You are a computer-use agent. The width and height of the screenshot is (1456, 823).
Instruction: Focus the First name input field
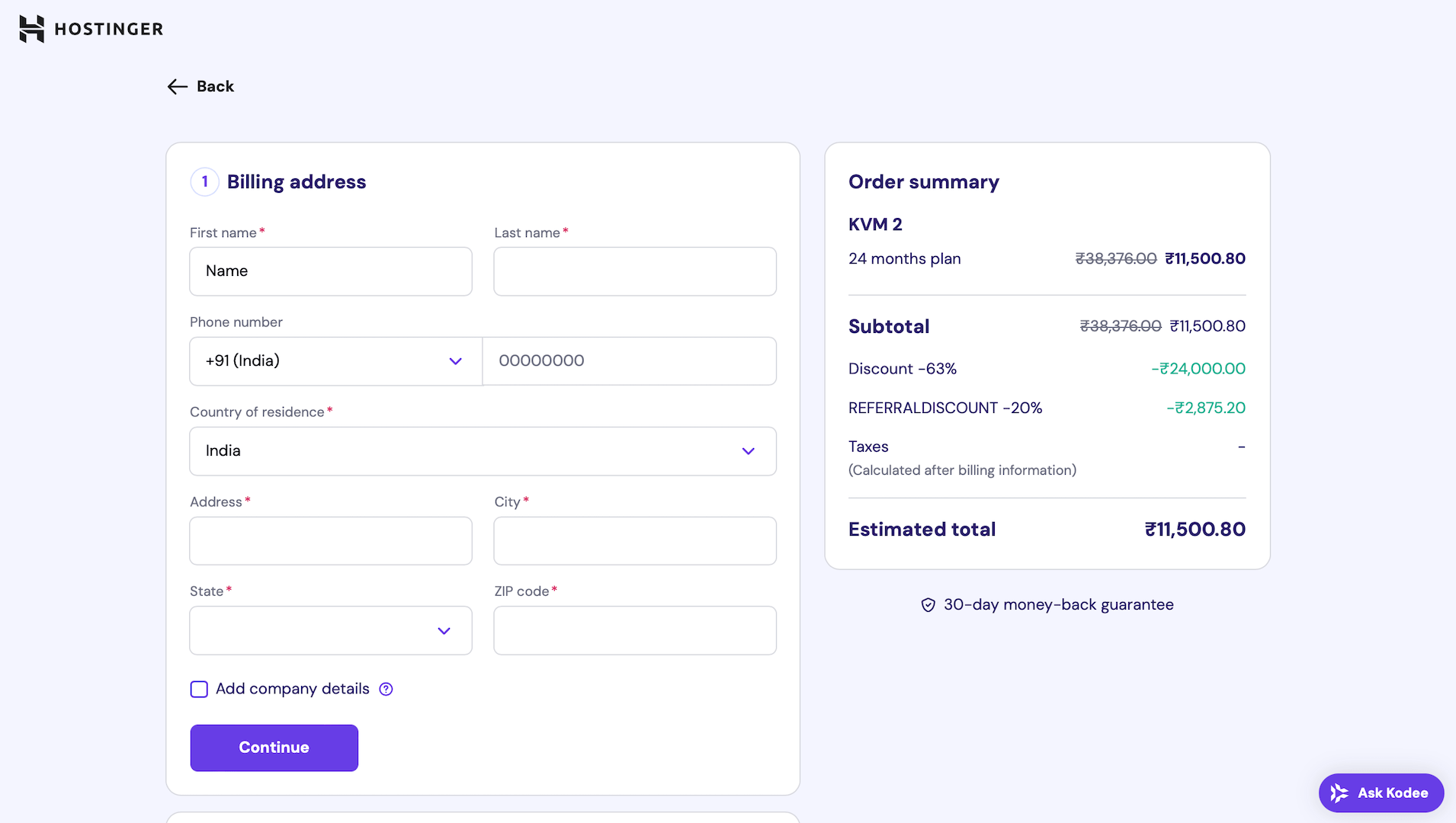(x=330, y=271)
